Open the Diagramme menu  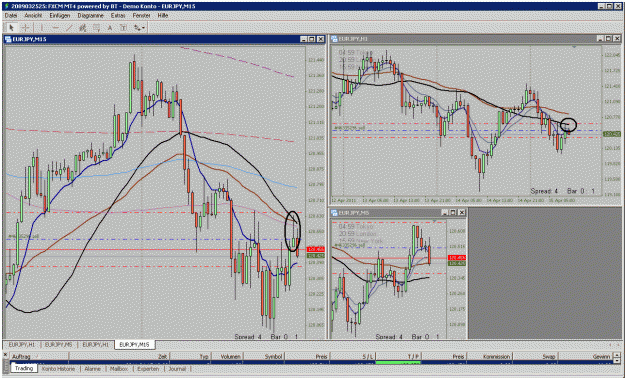click(x=90, y=15)
